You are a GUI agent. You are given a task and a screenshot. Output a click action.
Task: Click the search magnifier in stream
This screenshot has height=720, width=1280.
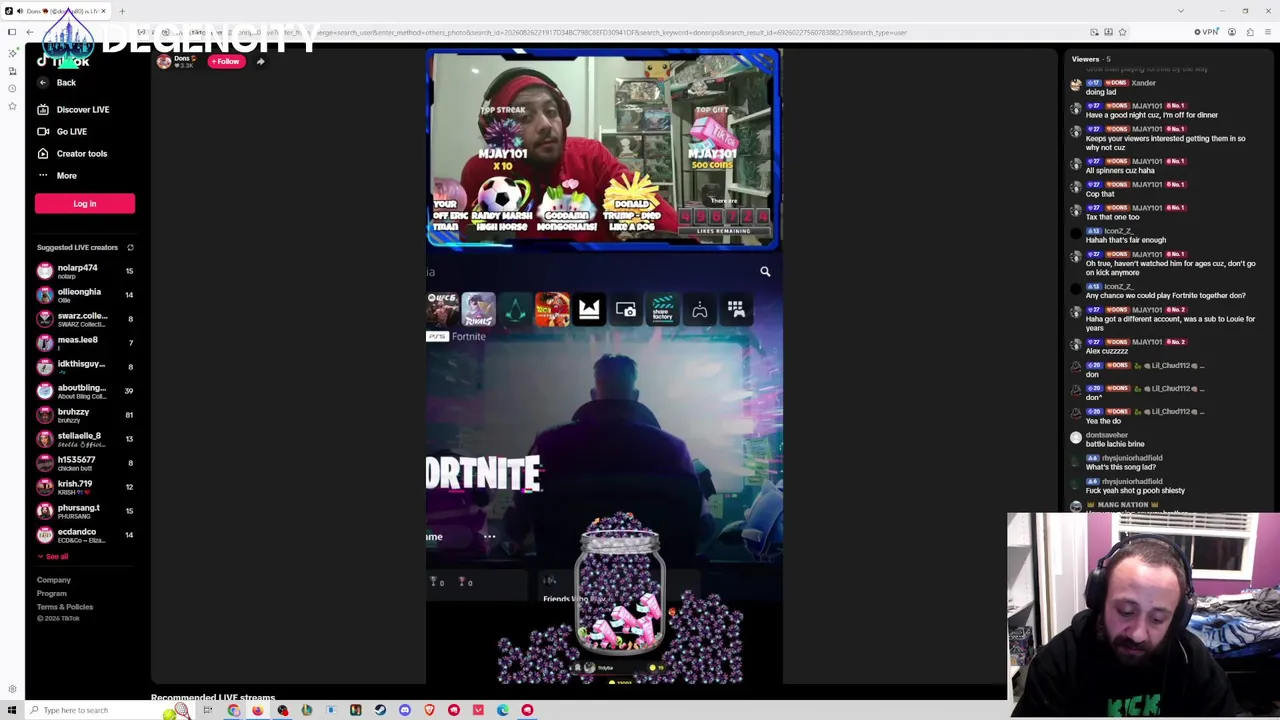pyautogui.click(x=765, y=272)
